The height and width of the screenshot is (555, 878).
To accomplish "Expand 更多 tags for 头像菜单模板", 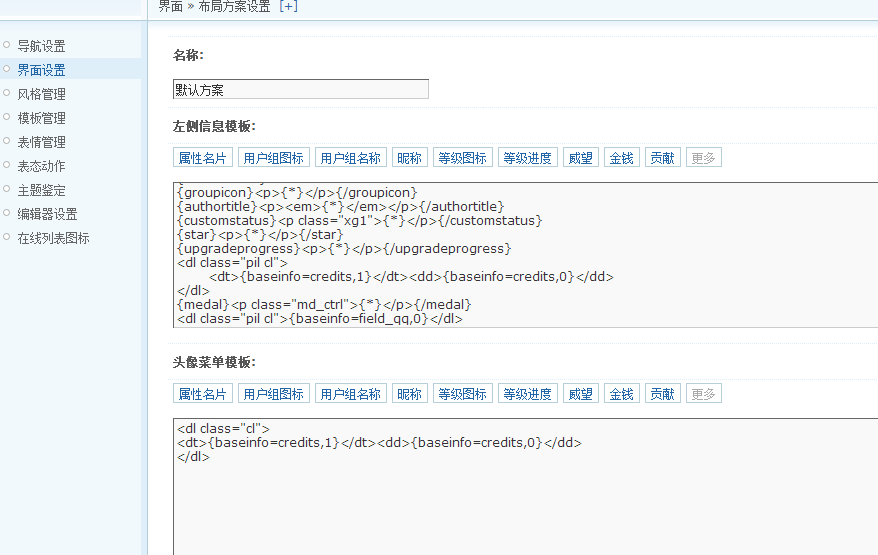I will point(703,394).
